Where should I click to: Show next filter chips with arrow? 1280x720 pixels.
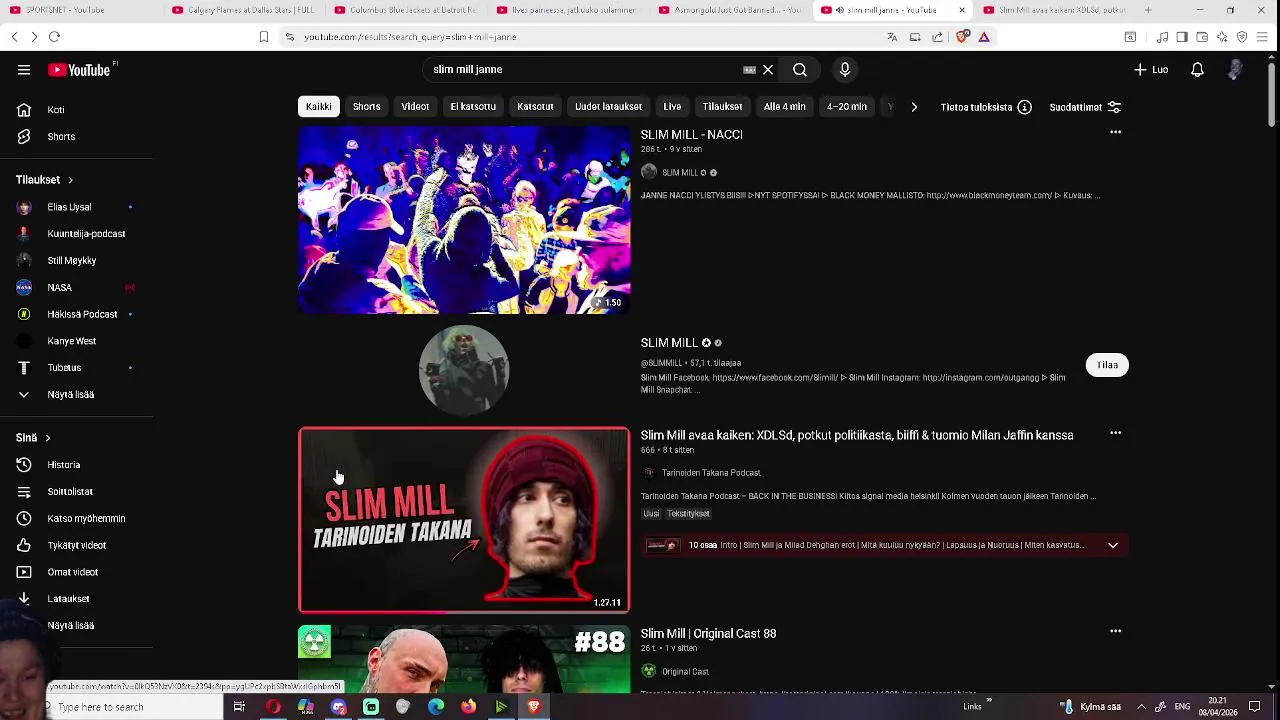click(914, 107)
